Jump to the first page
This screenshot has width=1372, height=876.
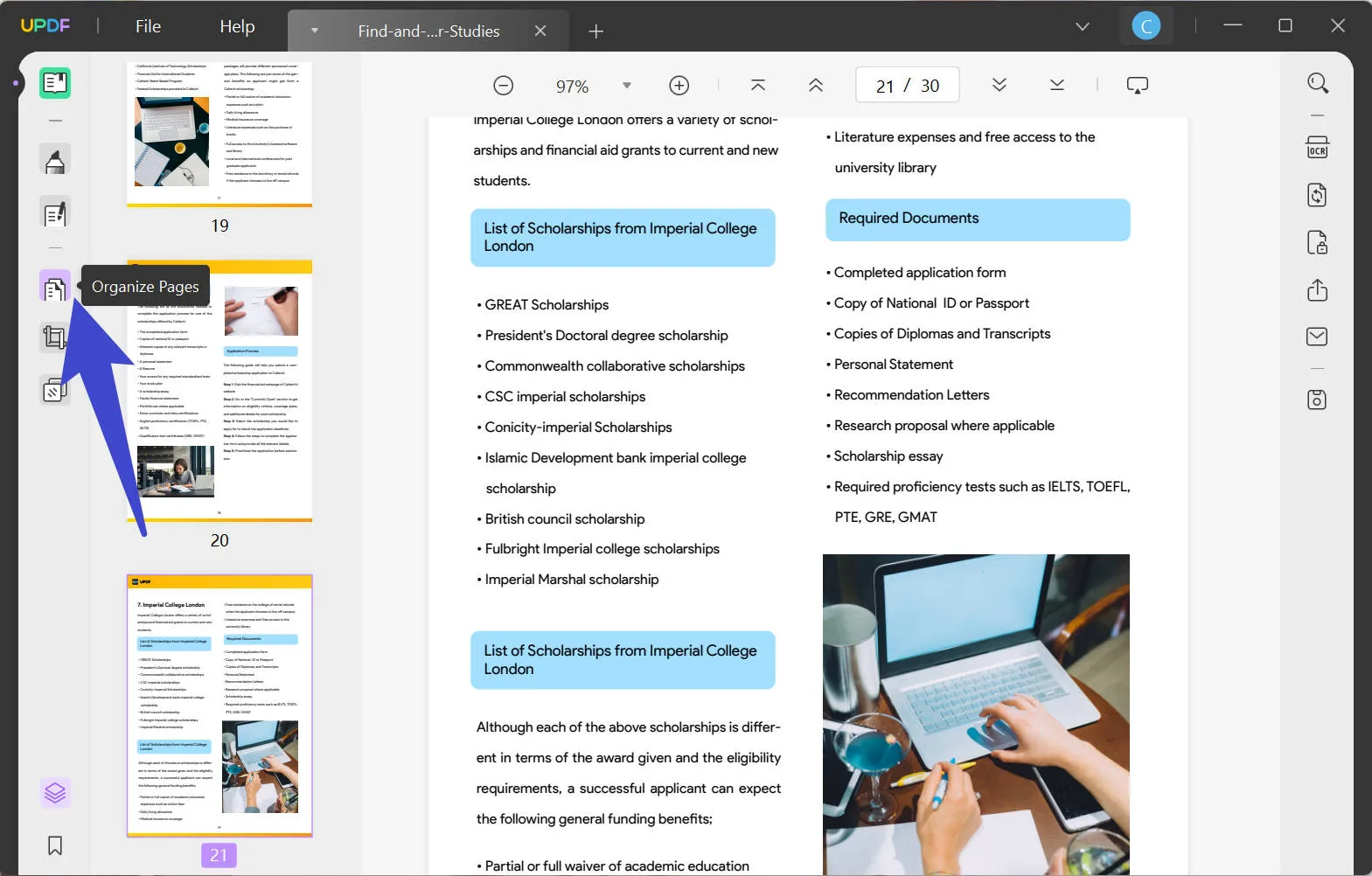[x=758, y=85]
